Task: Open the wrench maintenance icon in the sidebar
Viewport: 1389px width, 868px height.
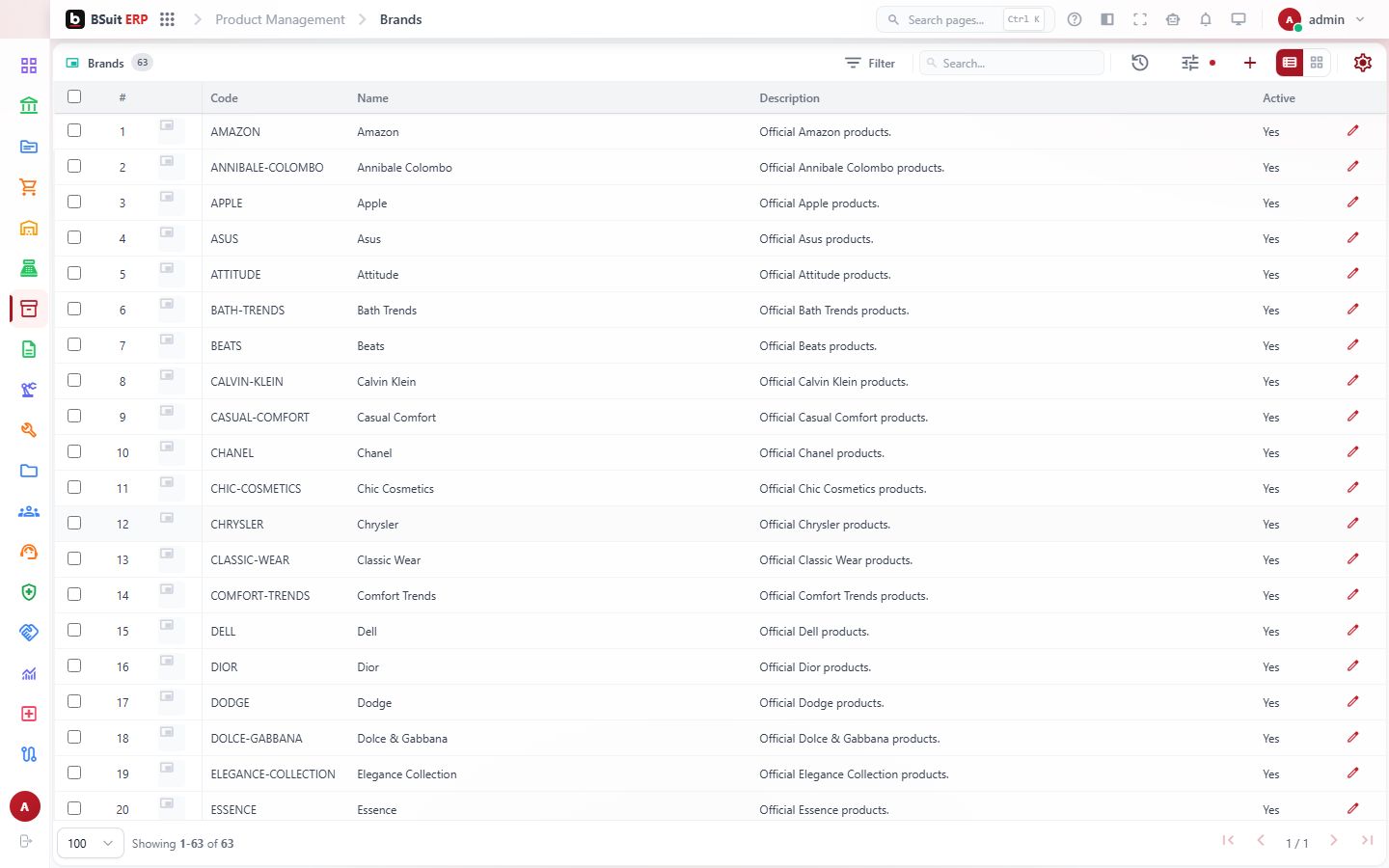Action: tap(29, 430)
